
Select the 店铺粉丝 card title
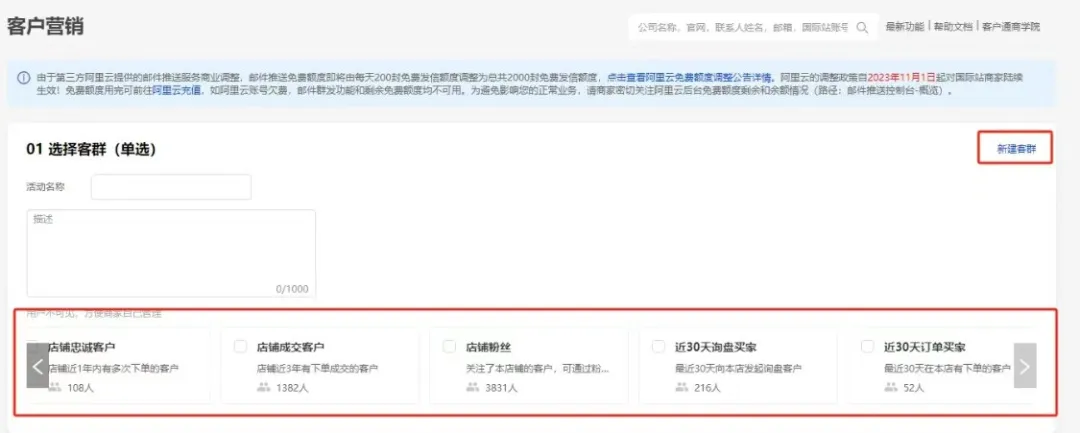point(488,346)
